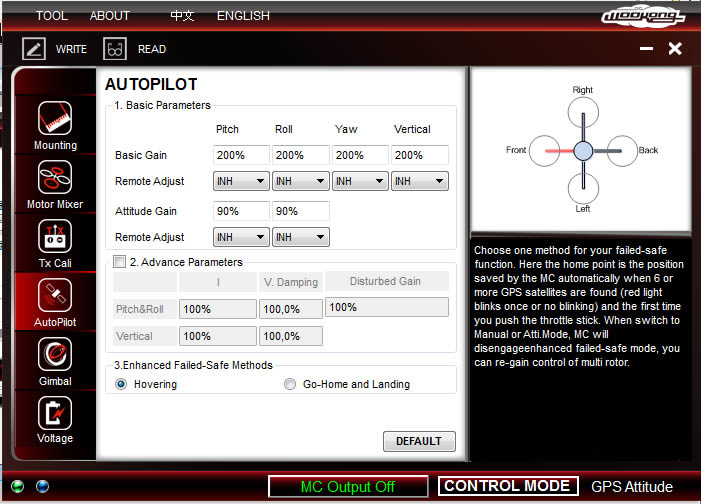Viewport: 701px width, 504px height.
Task: Switch language to ENGLISH
Action: click(x=243, y=15)
